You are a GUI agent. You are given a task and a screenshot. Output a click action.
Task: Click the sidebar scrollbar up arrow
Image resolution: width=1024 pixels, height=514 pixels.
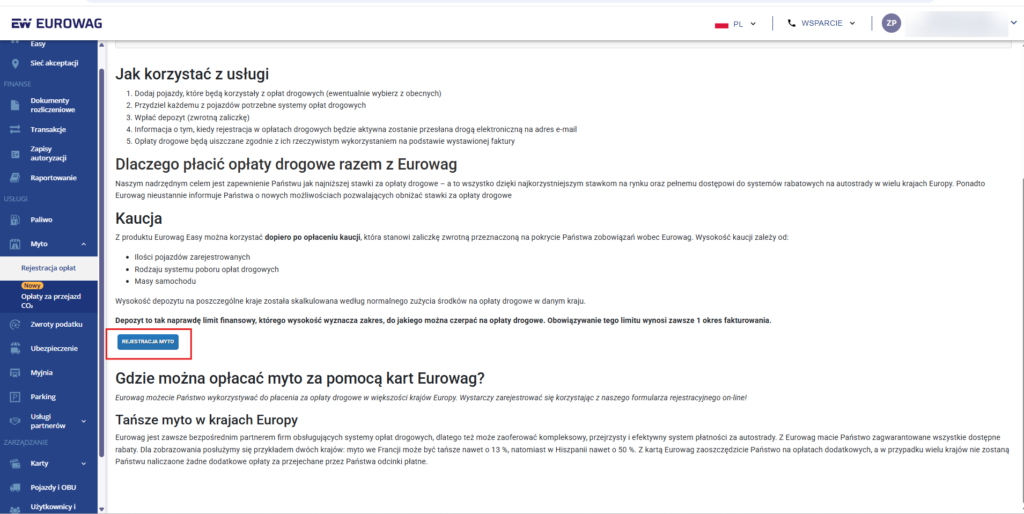[x=101, y=45]
